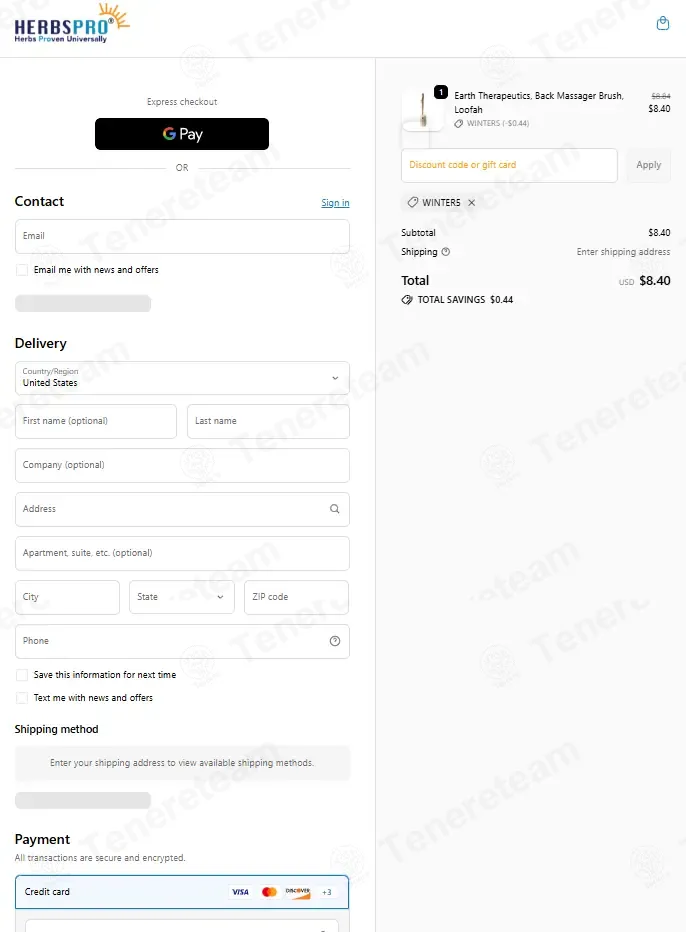Click the HerbsPro logo
Screen dimensions: 686x932
pos(72,23)
